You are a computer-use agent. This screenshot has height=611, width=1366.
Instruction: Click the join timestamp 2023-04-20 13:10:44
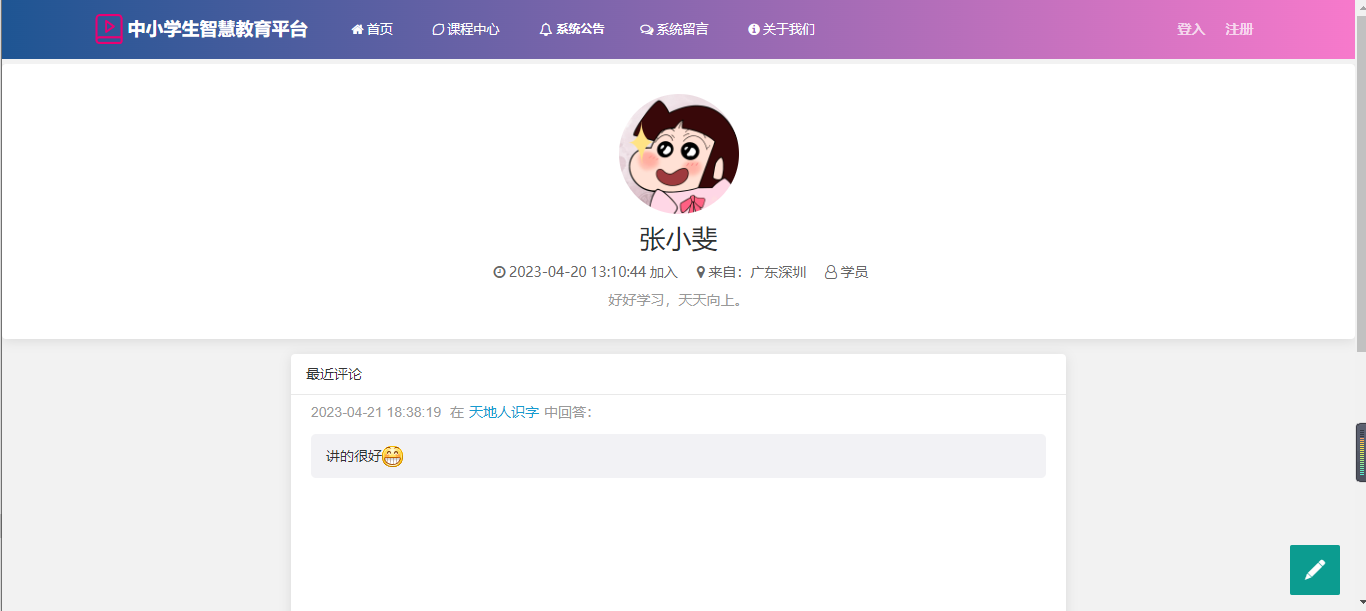coord(577,272)
